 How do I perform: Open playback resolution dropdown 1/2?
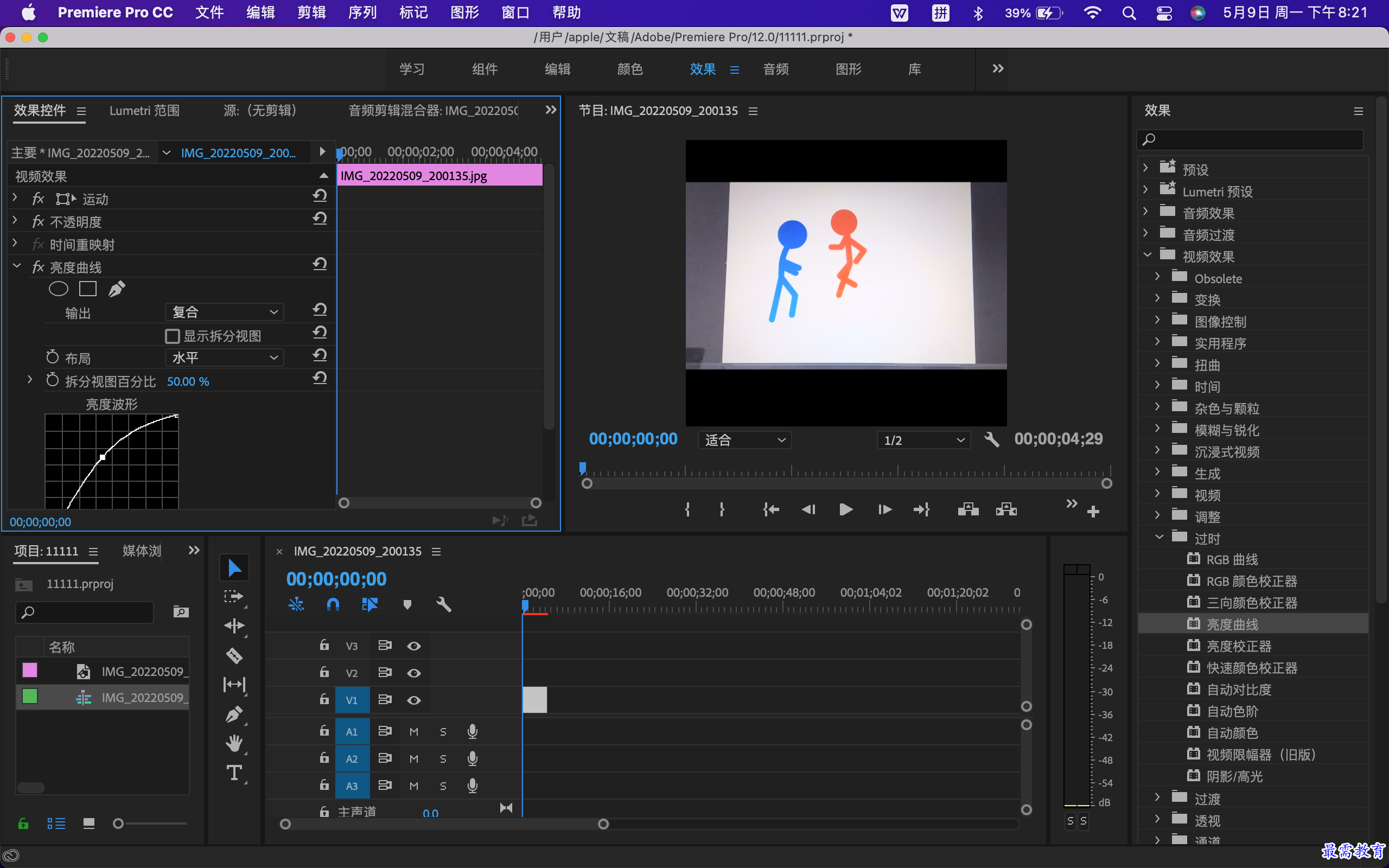(x=923, y=441)
